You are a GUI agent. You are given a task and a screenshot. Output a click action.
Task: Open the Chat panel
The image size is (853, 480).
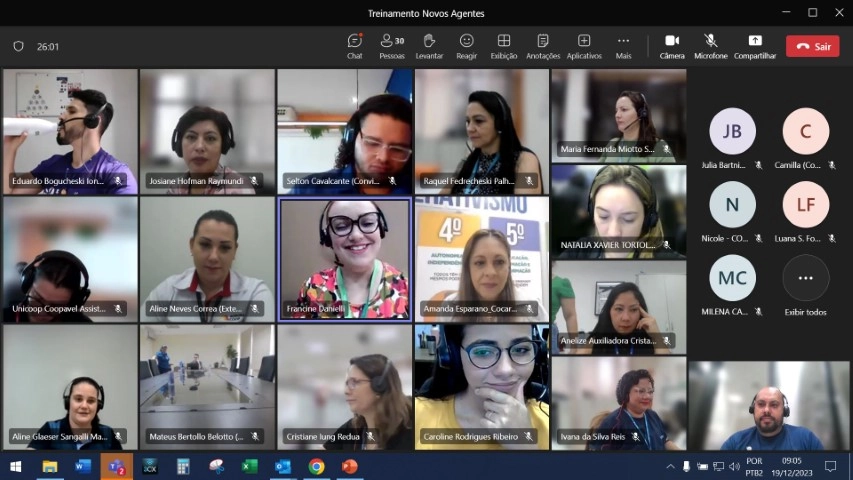tap(355, 46)
